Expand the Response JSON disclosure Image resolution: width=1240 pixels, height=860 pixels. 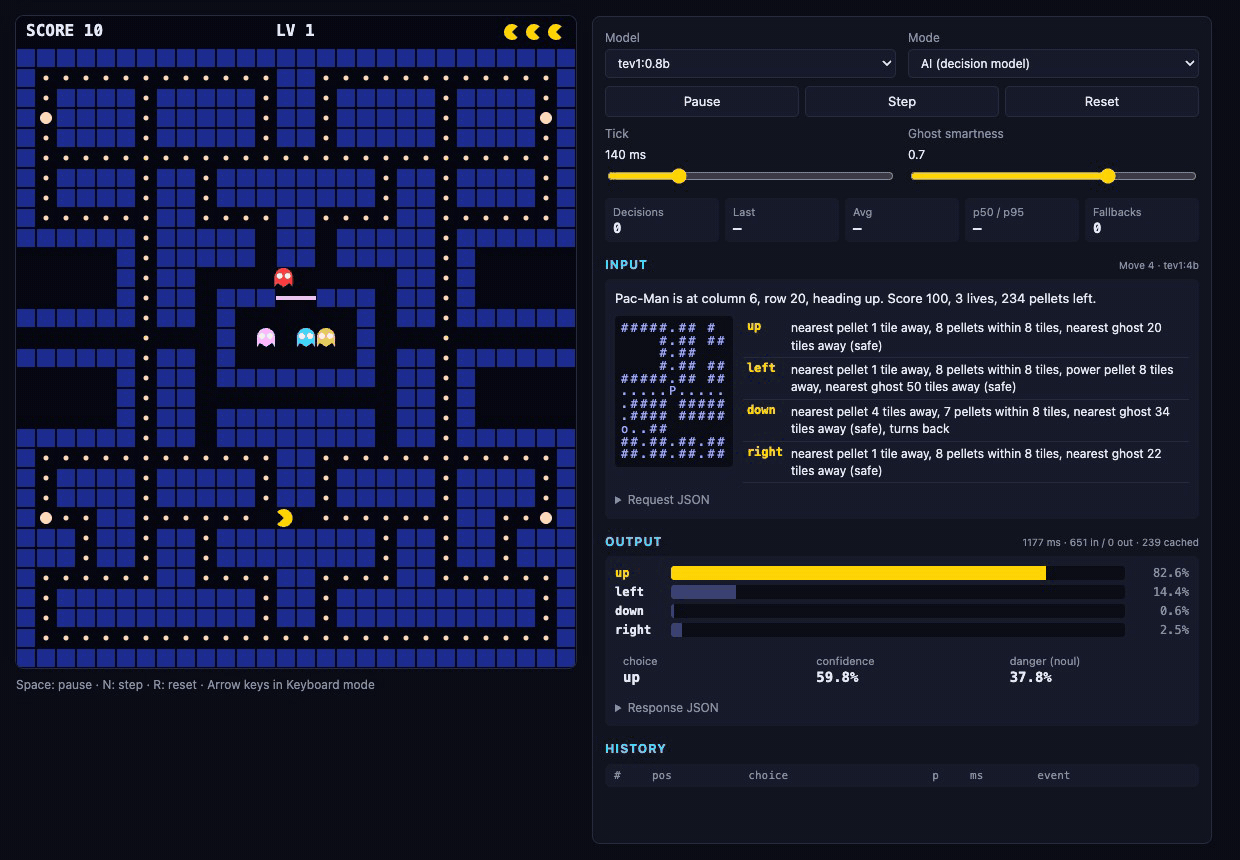(666, 708)
